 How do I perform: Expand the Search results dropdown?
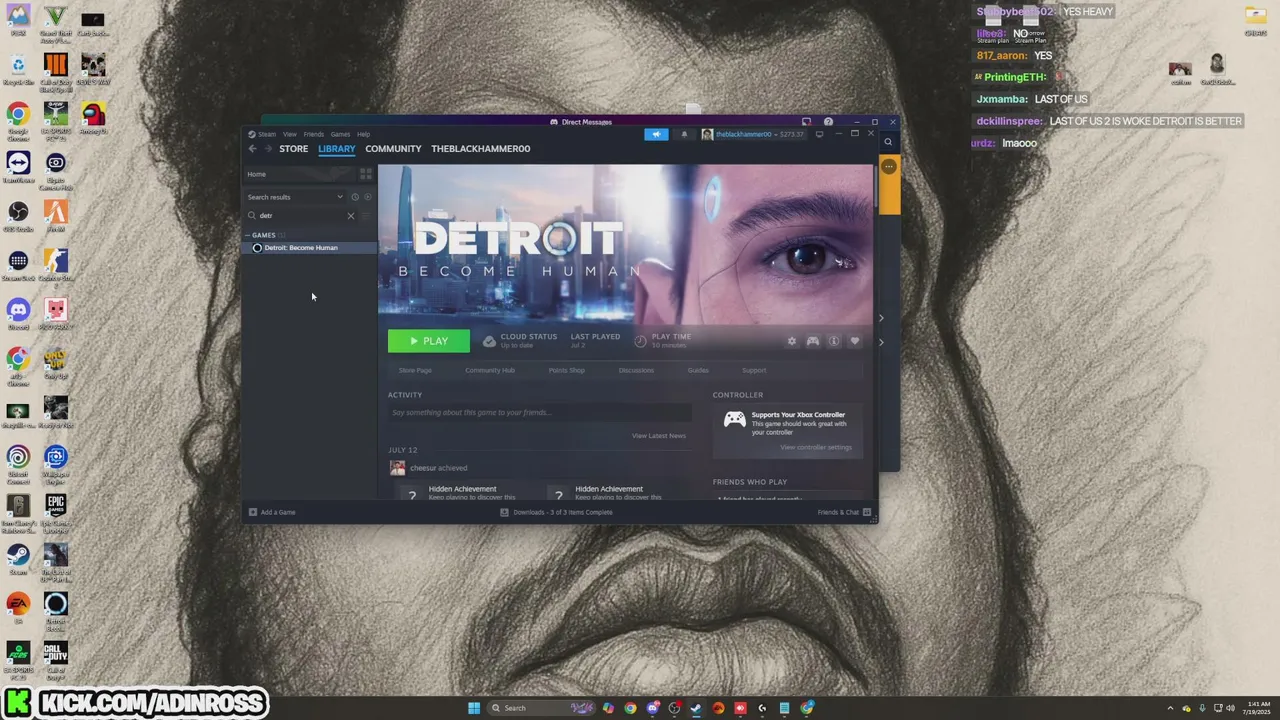point(295,197)
